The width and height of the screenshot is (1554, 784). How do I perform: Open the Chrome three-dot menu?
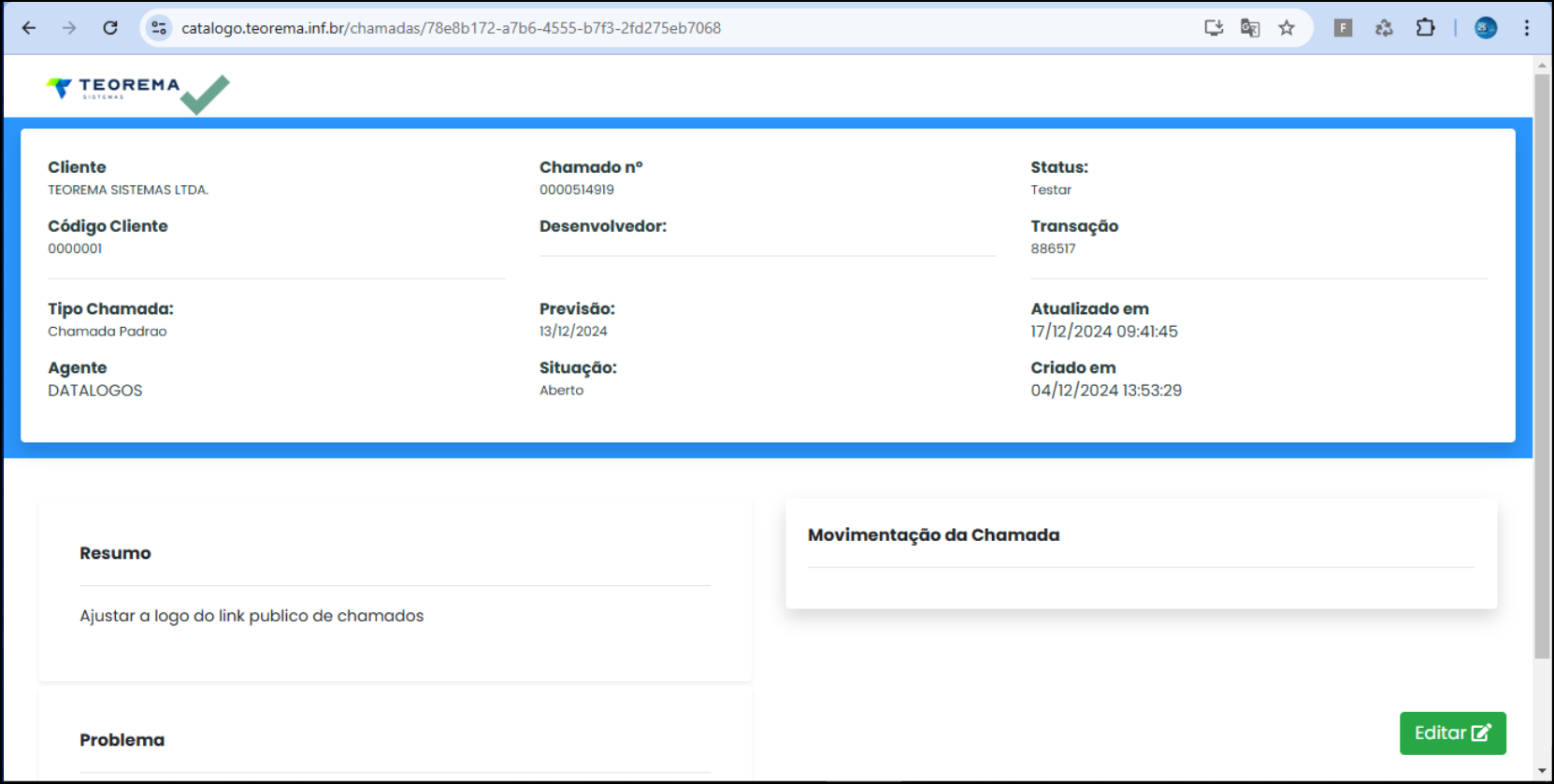click(x=1527, y=28)
